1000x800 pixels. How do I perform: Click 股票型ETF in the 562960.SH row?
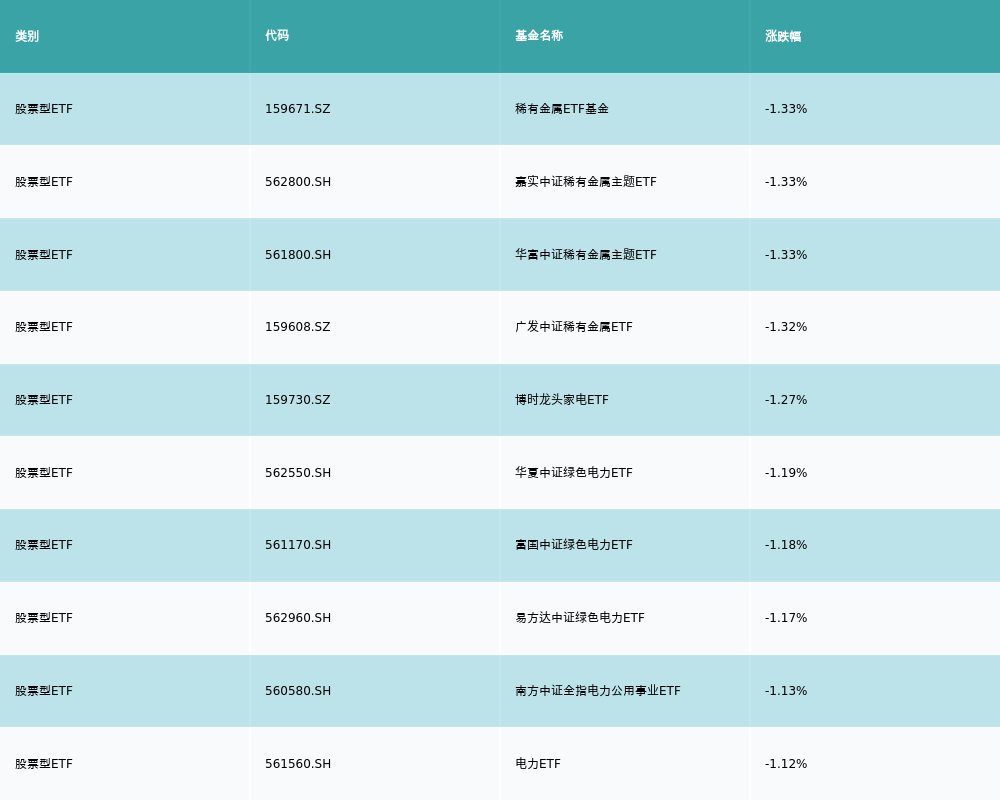click(44, 618)
